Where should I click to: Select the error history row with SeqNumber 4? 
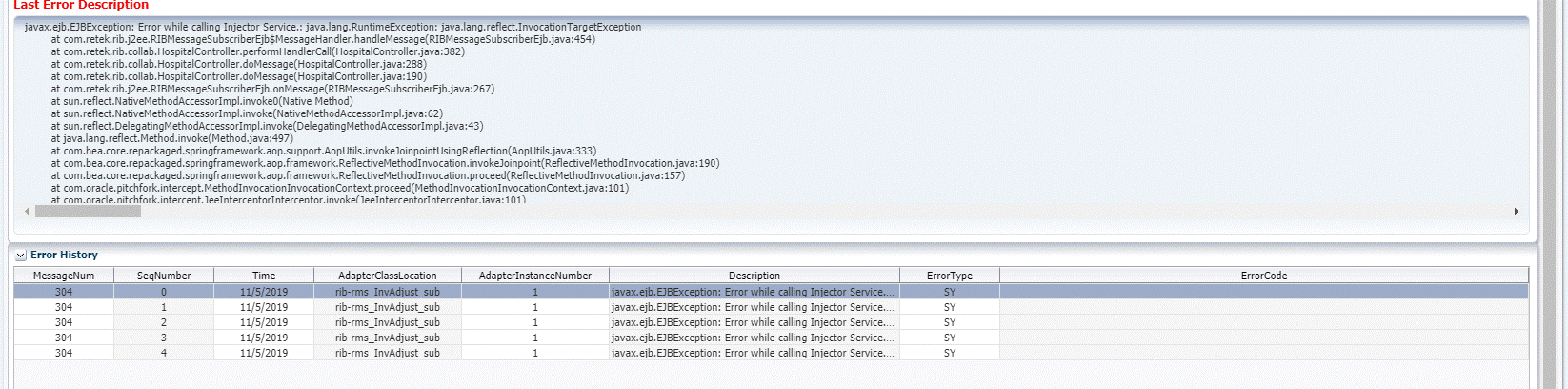tap(771, 353)
